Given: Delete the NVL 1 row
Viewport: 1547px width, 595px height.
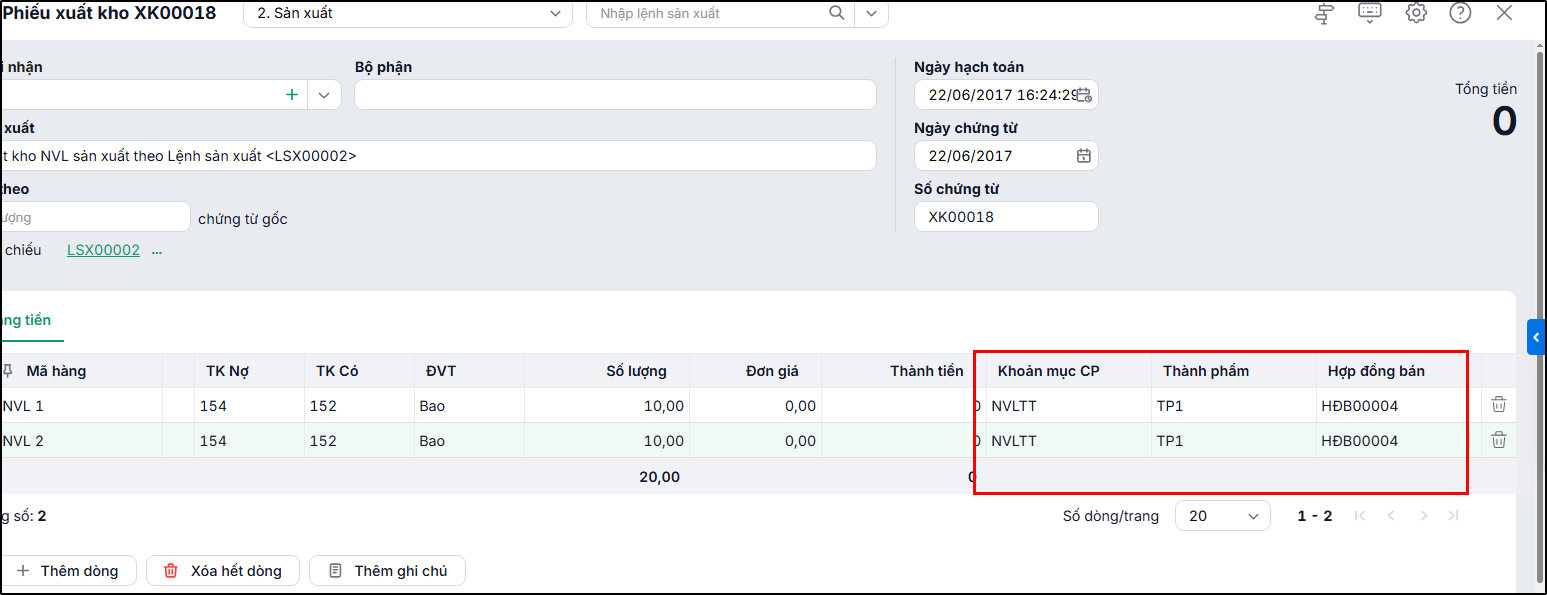Looking at the screenshot, I should 1499,405.
